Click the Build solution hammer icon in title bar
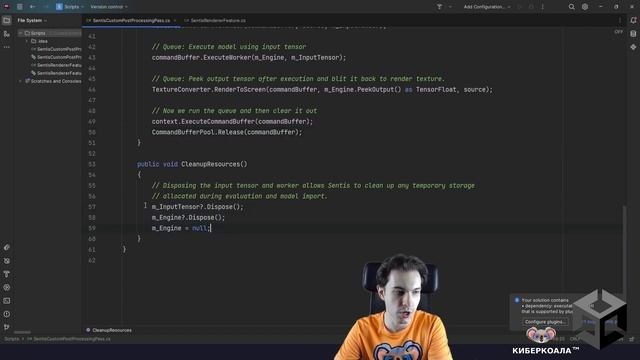The width and height of the screenshot is (640, 360). [x=439, y=7]
